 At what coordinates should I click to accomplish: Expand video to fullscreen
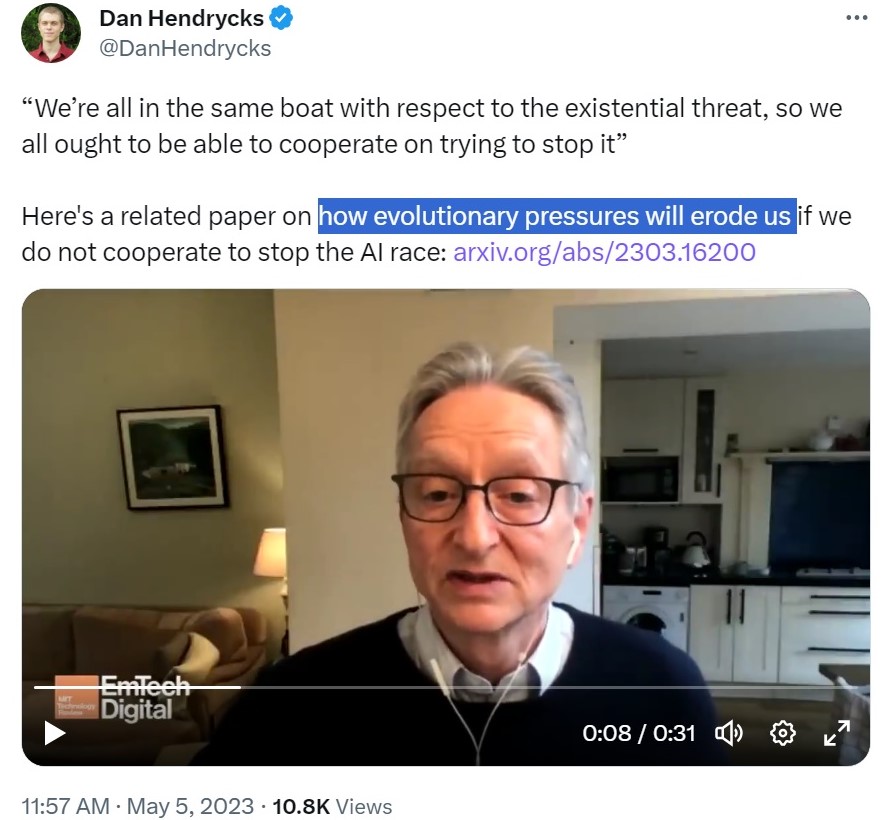pyautogui.click(x=837, y=733)
